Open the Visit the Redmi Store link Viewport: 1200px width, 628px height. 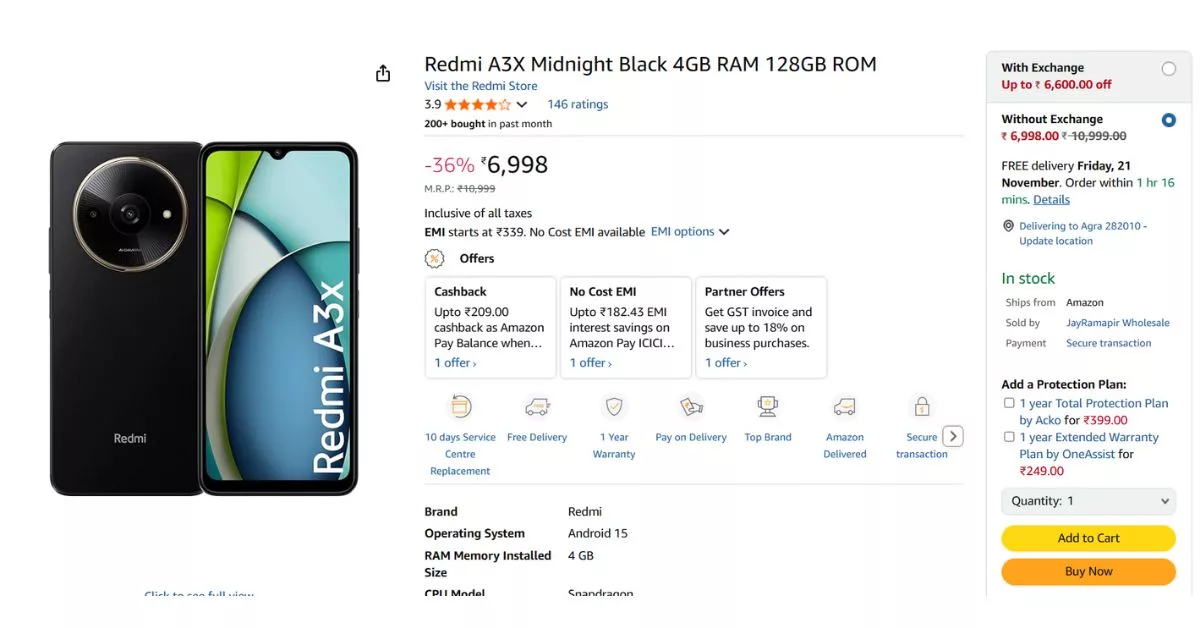pos(481,85)
